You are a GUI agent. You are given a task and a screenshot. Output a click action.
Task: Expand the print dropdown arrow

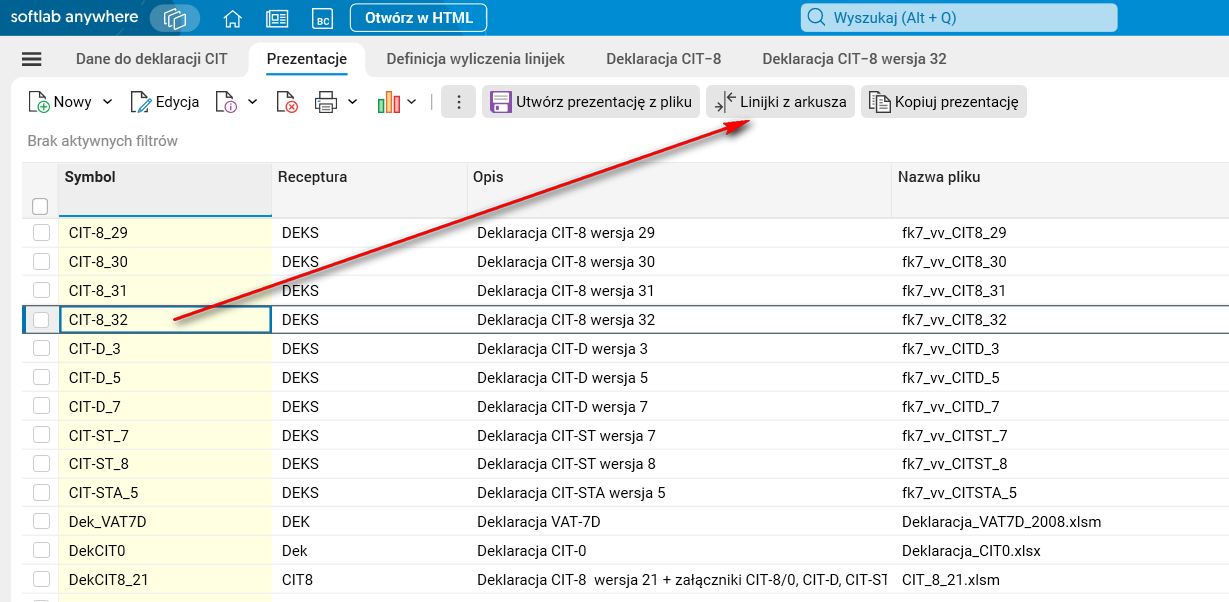tap(352, 102)
